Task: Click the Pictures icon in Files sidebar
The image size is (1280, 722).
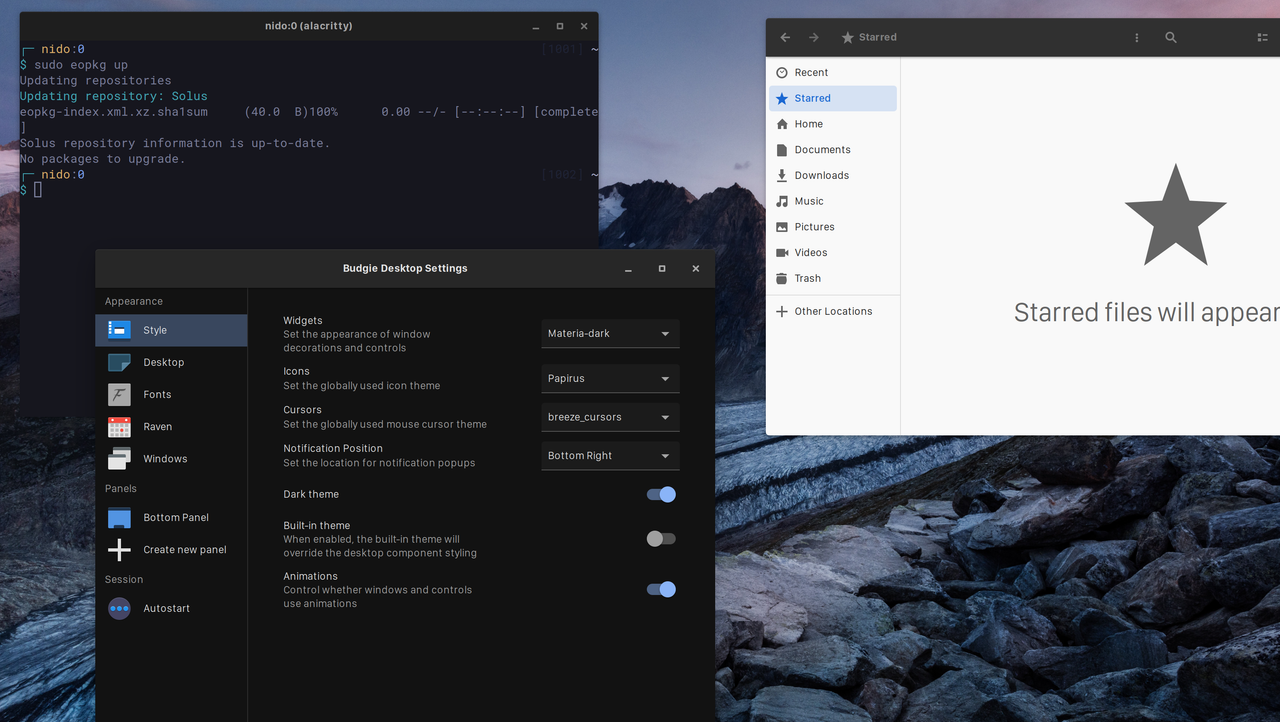Action: click(x=782, y=227)
